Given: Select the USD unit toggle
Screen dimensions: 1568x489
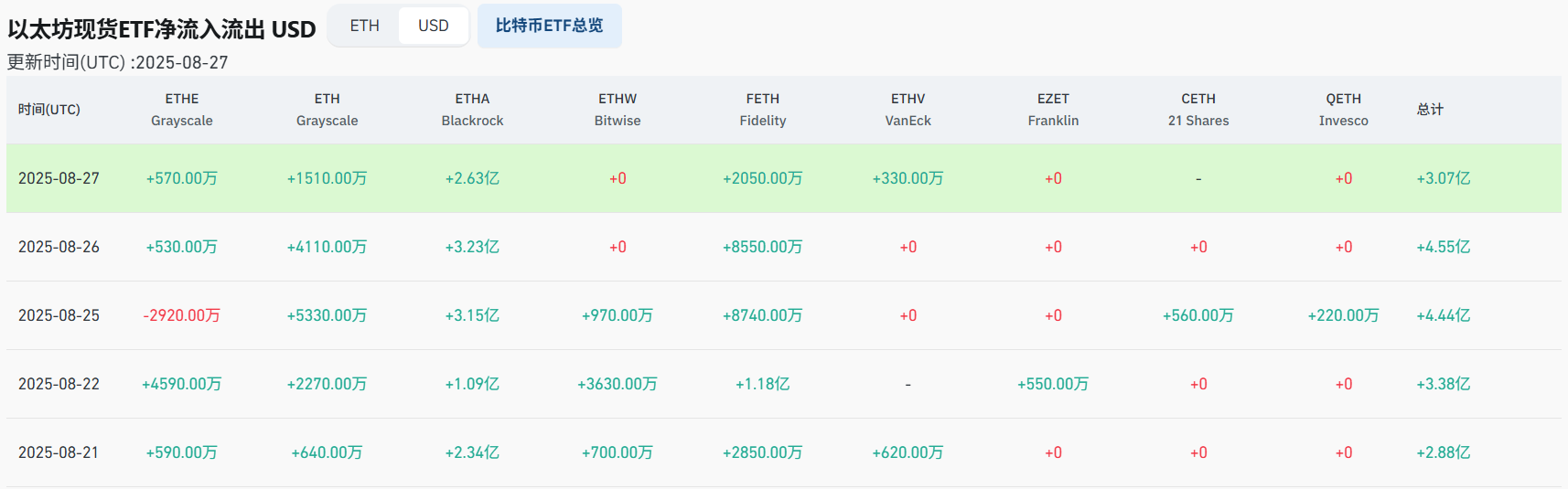Looking at the screenshot, I should coord(434,26).
